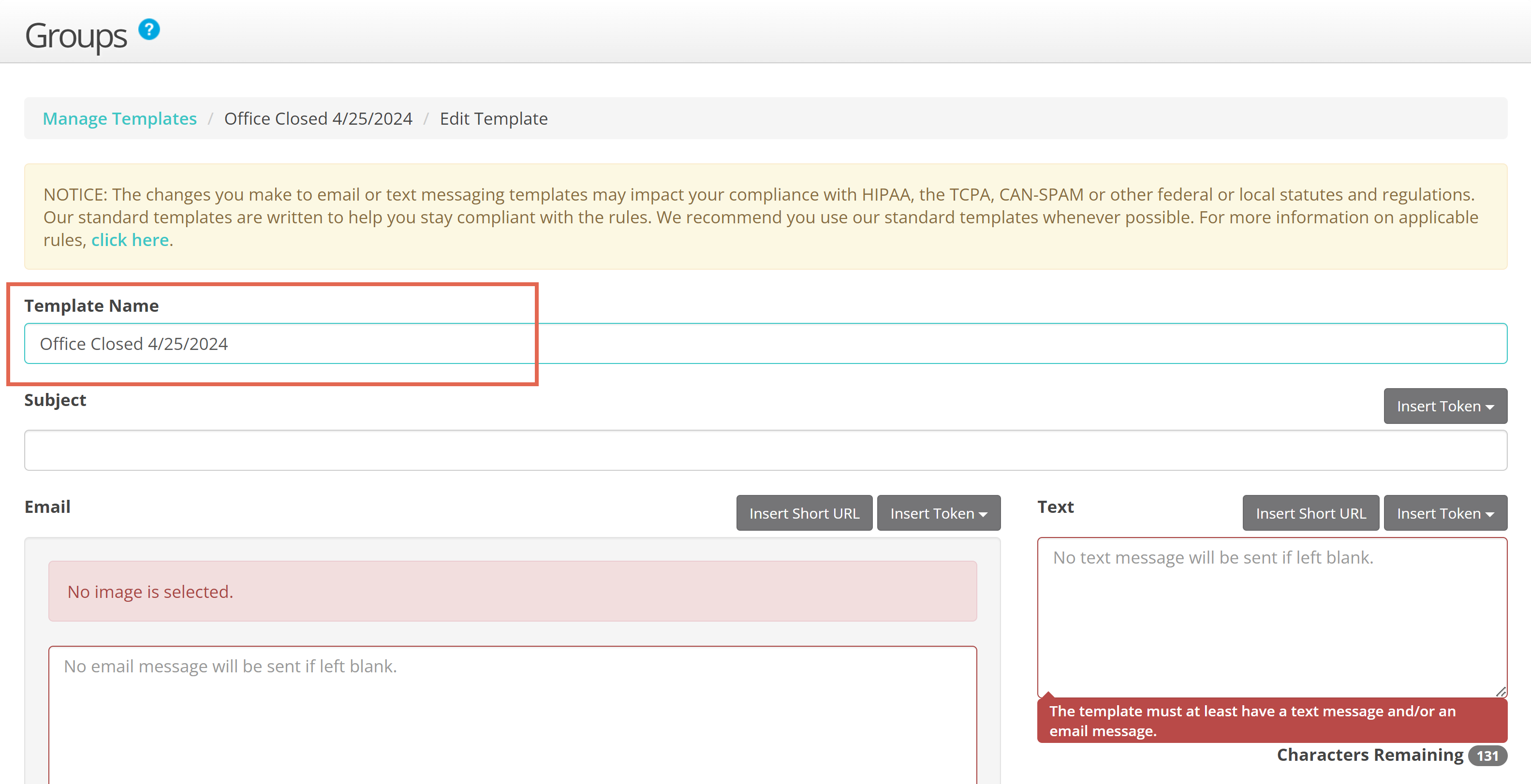Click the Groups page heading
1531x784 pixels.
tap(75, 36)
